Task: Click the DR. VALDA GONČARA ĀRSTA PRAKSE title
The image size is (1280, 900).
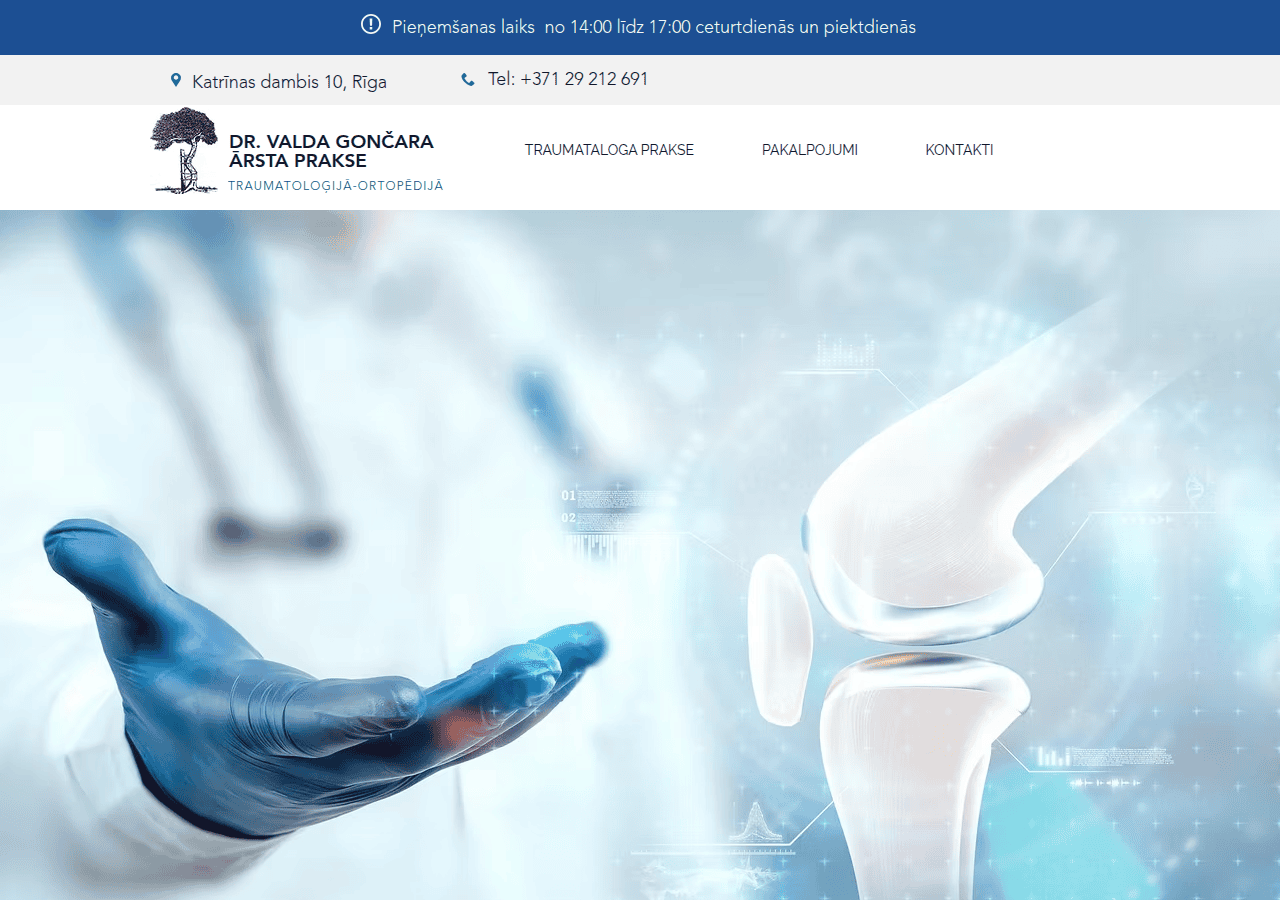Action: [x=331, y=151]
